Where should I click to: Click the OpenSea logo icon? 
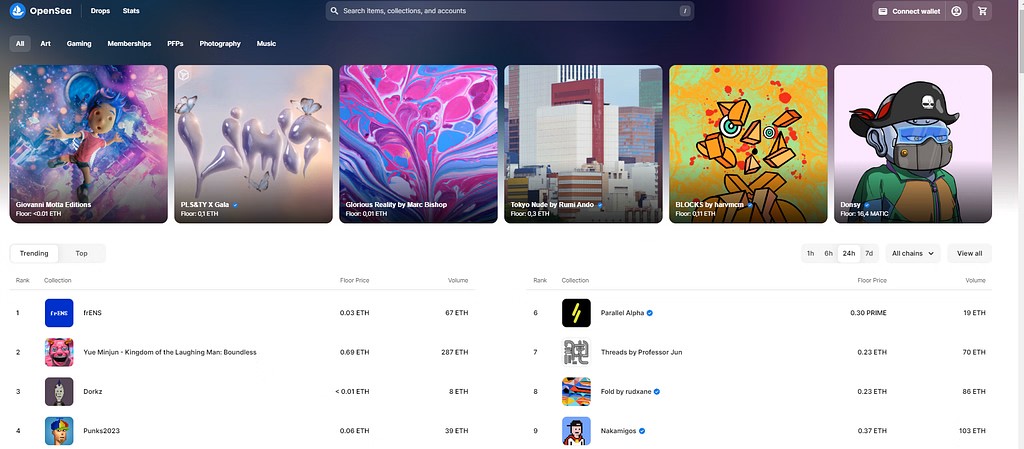point(18,11)
